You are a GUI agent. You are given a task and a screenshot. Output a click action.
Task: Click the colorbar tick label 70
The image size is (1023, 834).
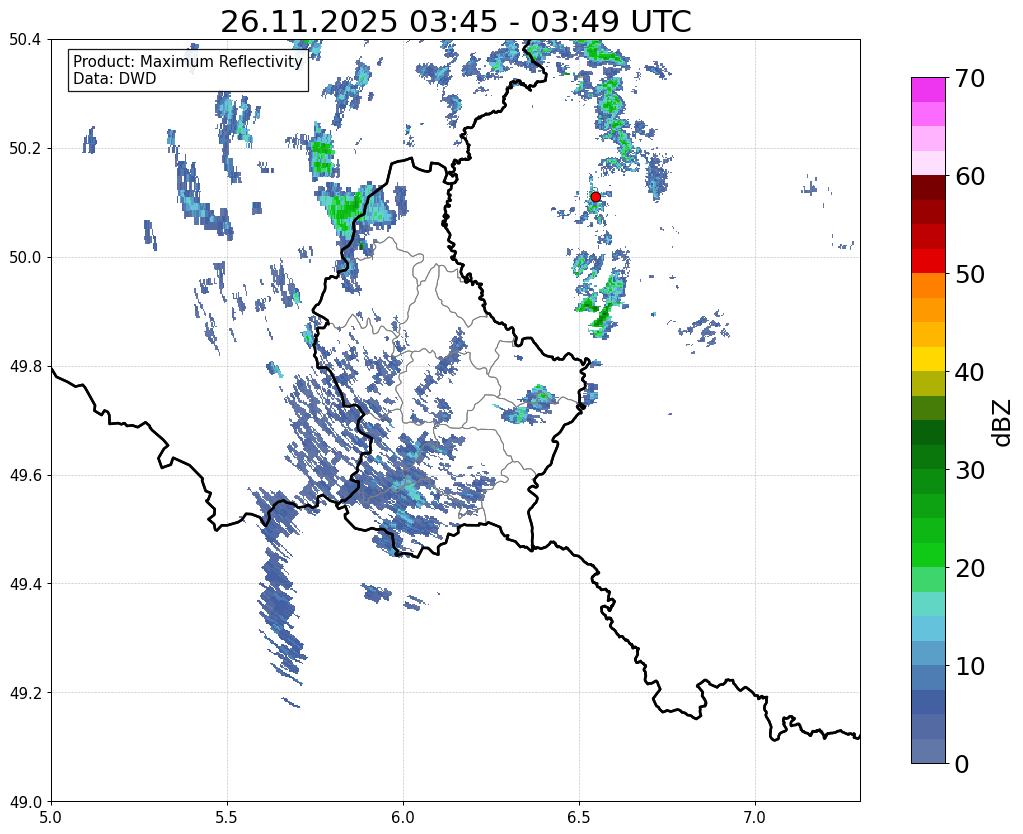[x=970, y=78]
